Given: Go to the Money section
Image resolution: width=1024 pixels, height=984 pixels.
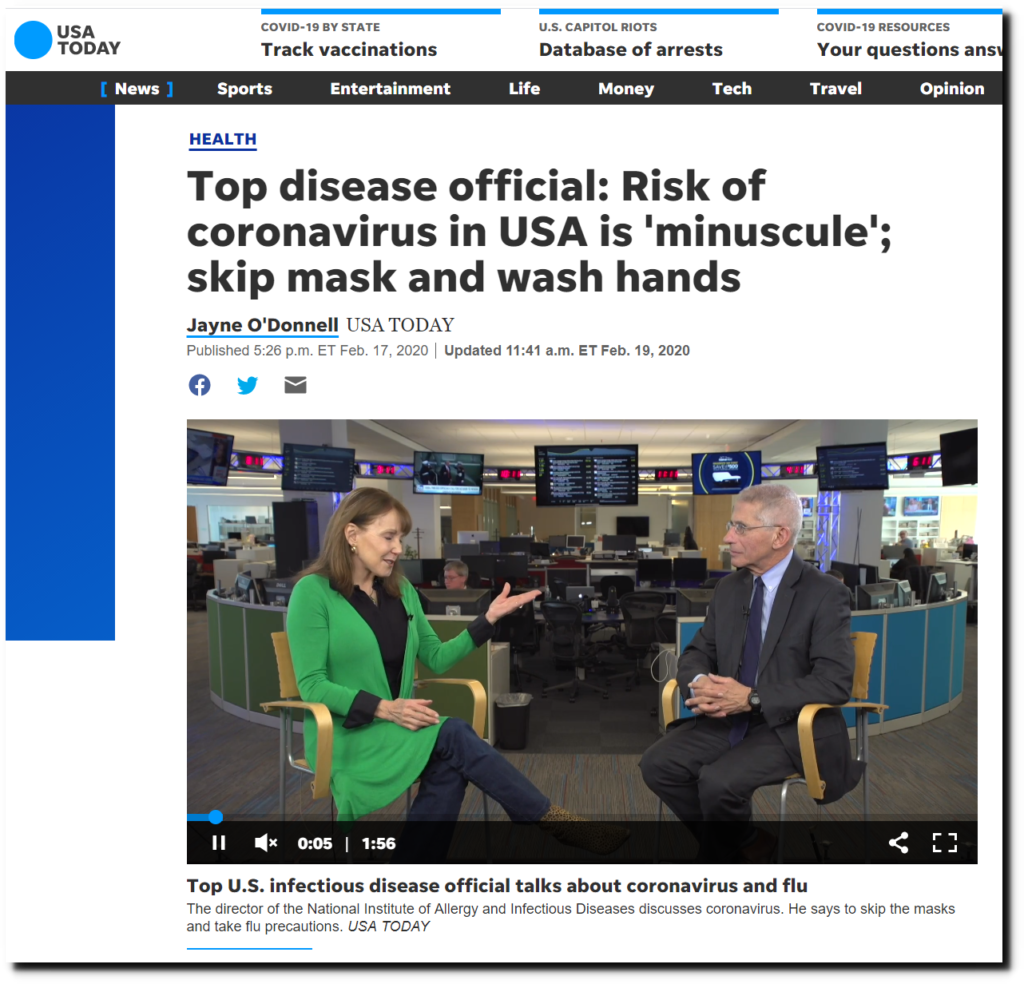Looking at the screenshot, I should pos(626,89).
